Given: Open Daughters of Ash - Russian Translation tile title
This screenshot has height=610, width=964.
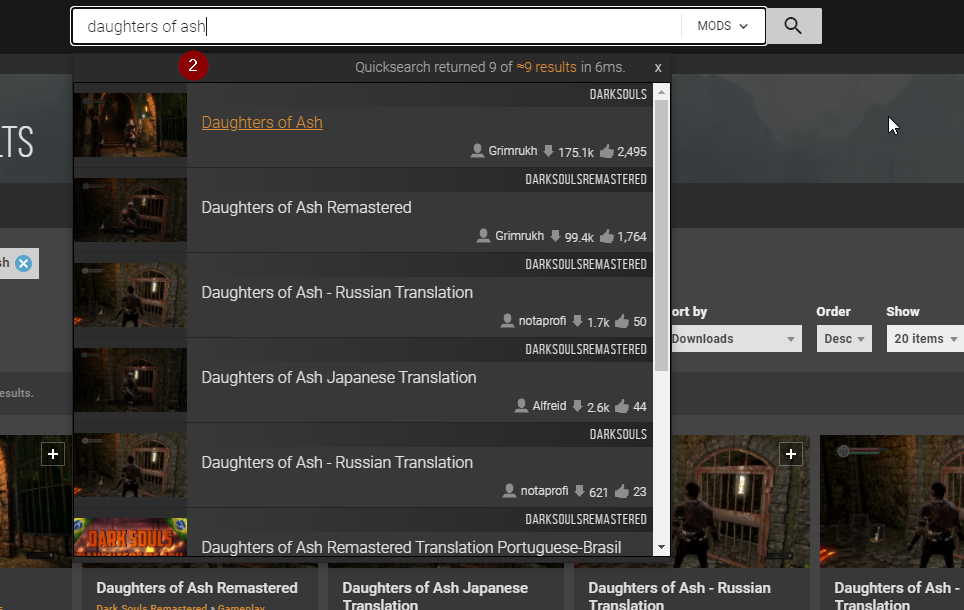Looking at the screenshot, I should tap(679, 595).
